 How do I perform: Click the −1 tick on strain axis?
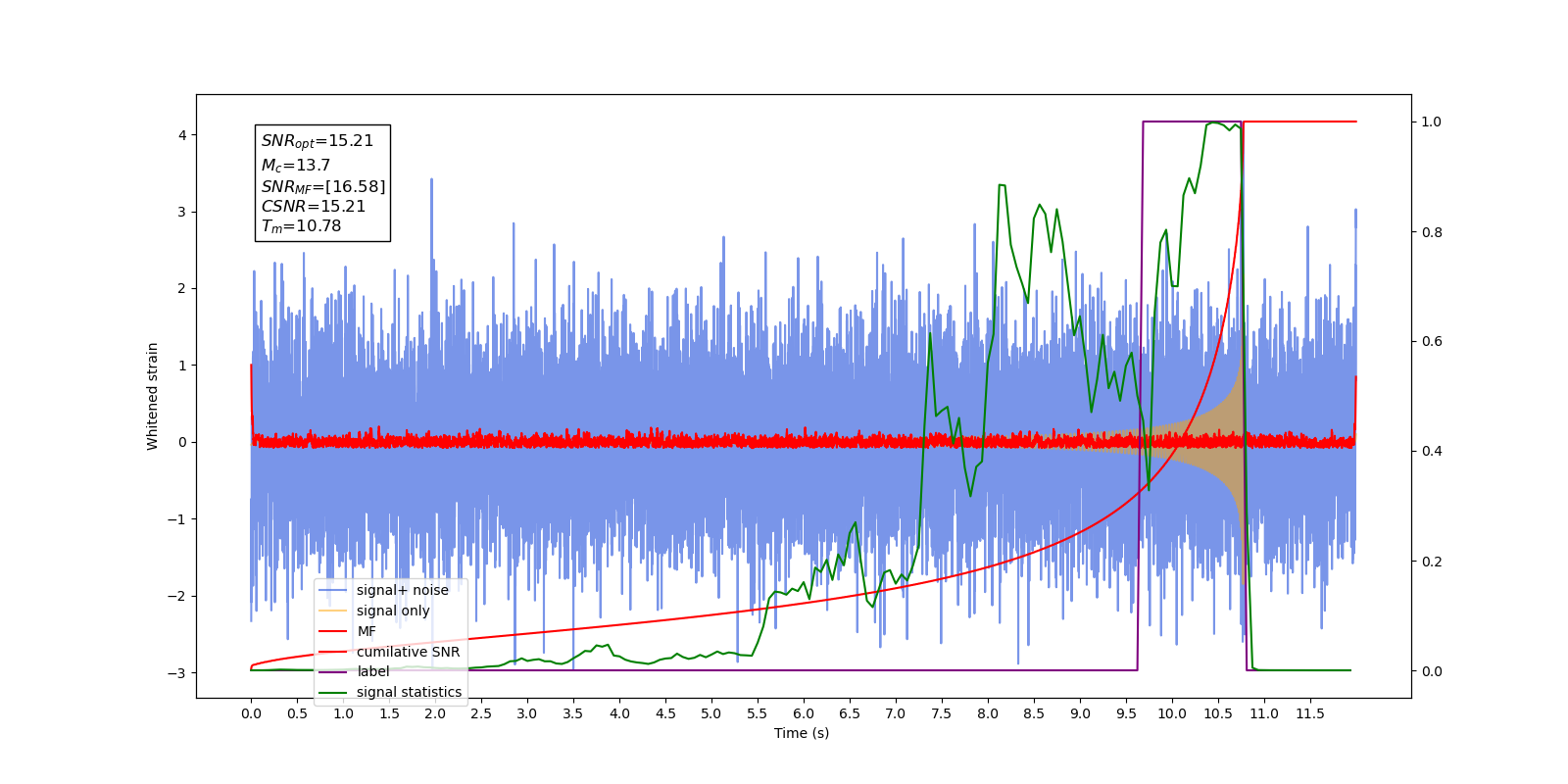[x=176, y=519]
